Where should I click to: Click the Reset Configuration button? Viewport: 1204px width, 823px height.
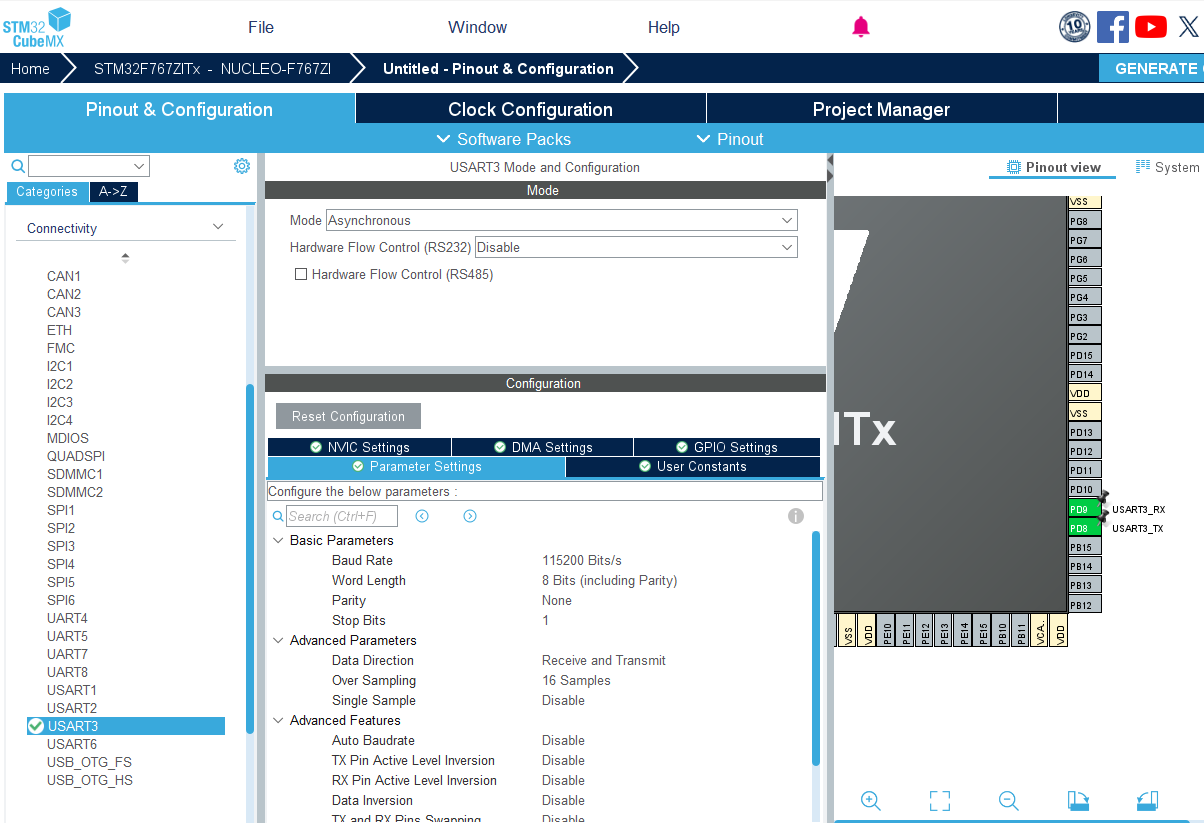click(x=348, y=416)
